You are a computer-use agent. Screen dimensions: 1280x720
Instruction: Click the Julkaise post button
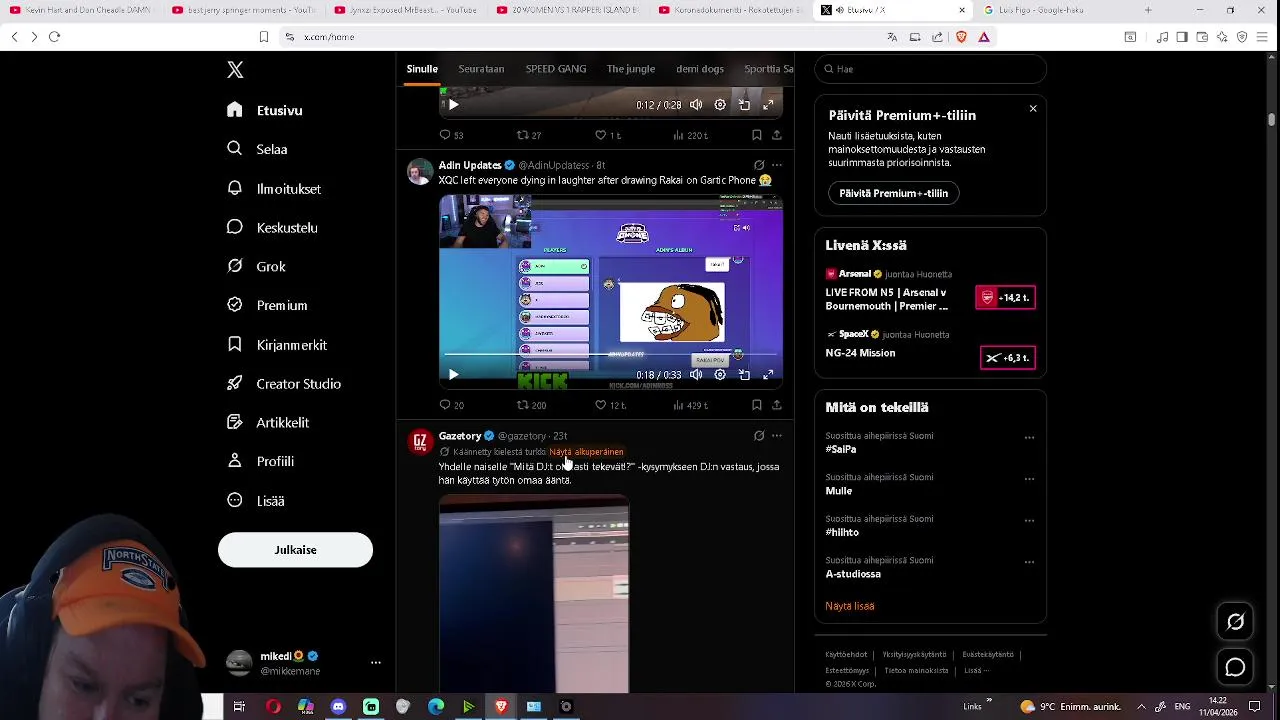point(295,550)
